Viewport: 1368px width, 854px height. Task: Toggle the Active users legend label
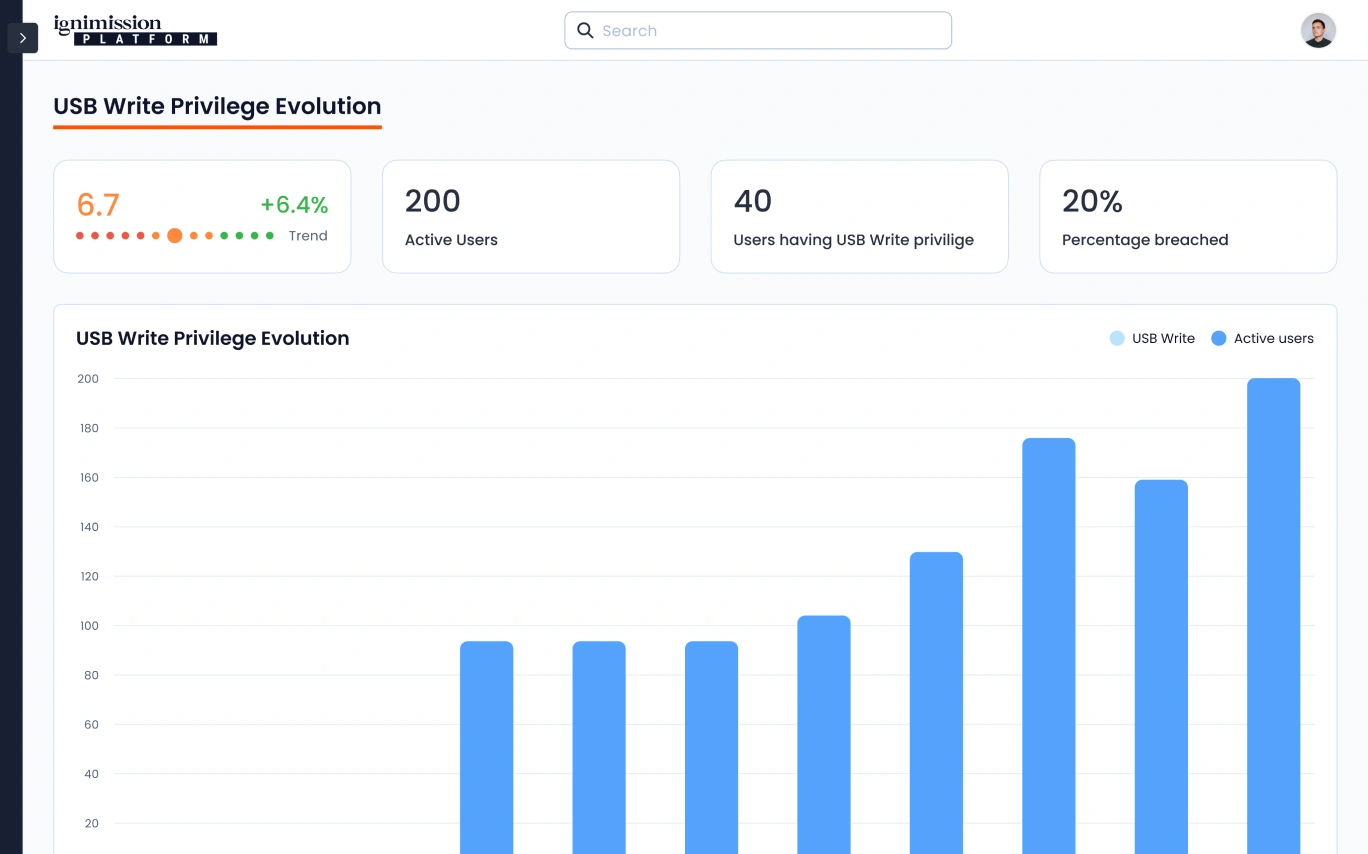pos(1273,339)
